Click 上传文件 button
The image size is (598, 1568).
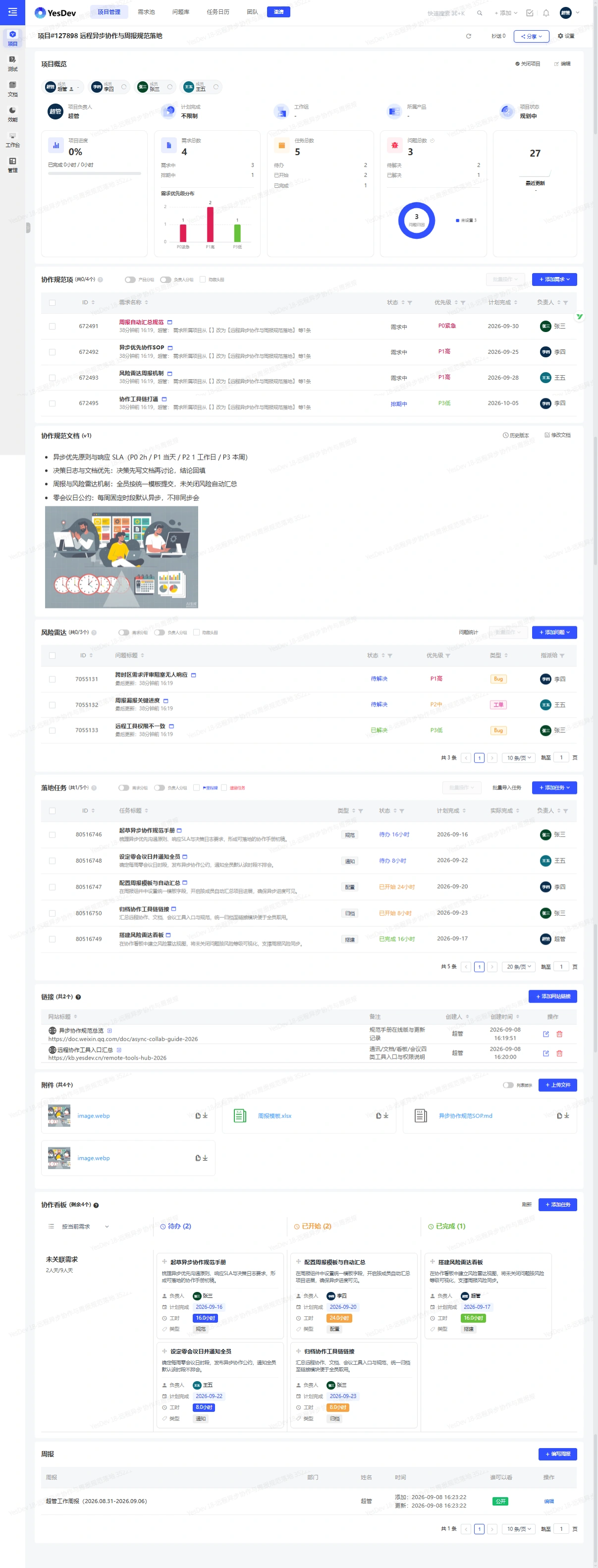pos(557,1085)
